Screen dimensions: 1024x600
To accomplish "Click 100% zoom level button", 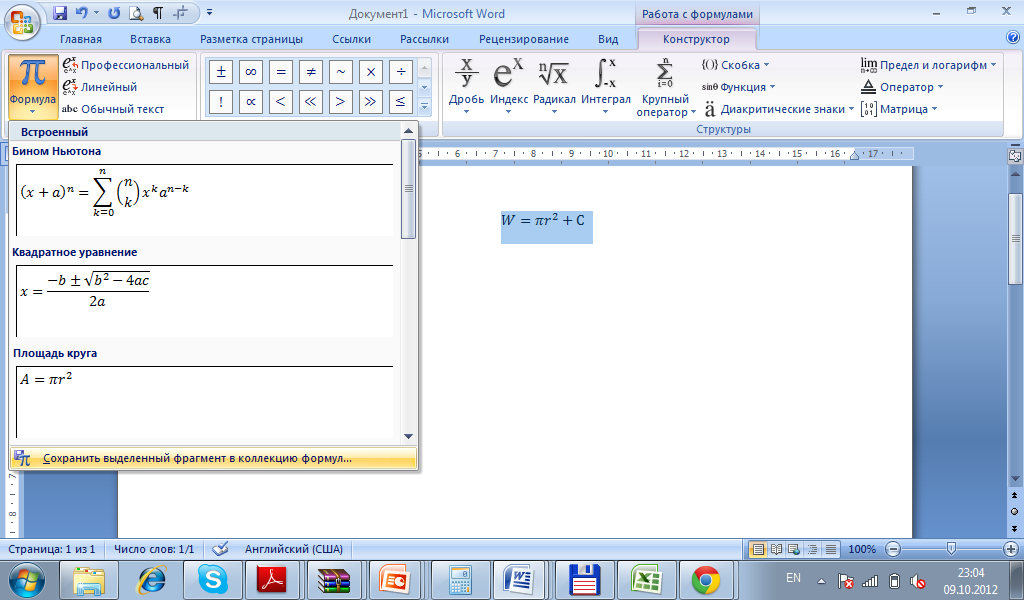I will point(862,549).
